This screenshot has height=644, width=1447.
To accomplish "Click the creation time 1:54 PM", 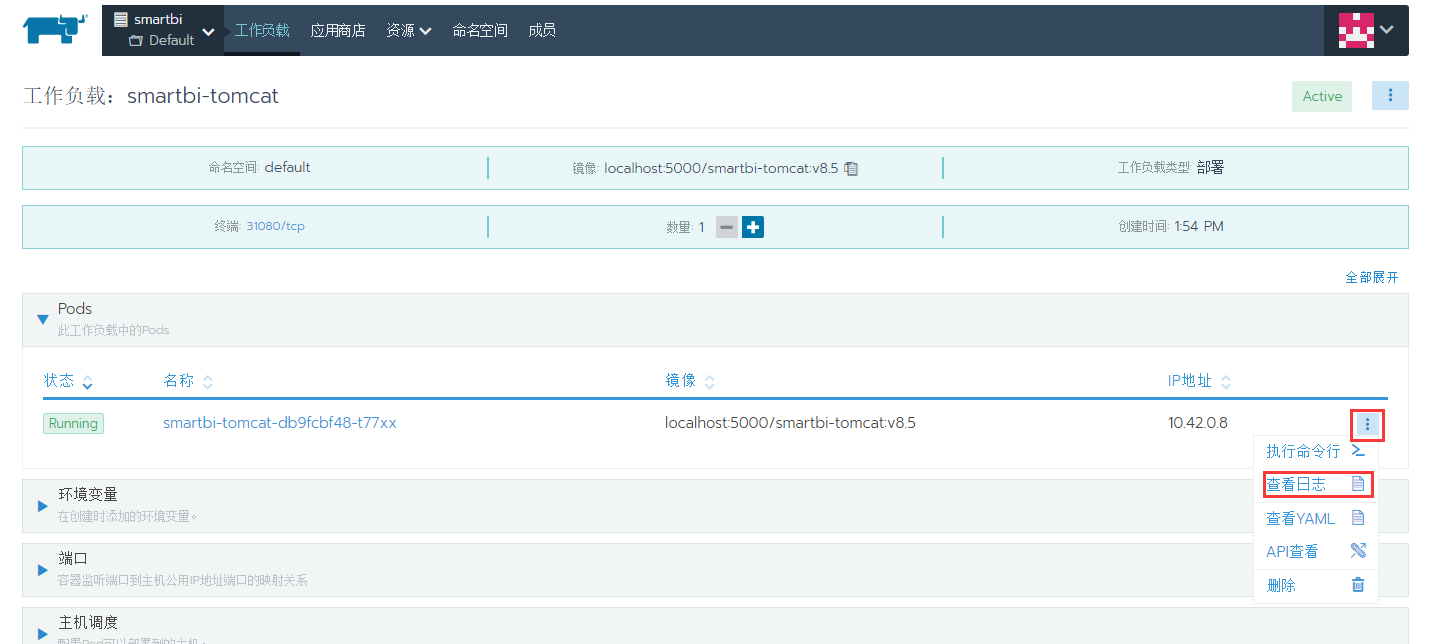I will coord(1199,227).
